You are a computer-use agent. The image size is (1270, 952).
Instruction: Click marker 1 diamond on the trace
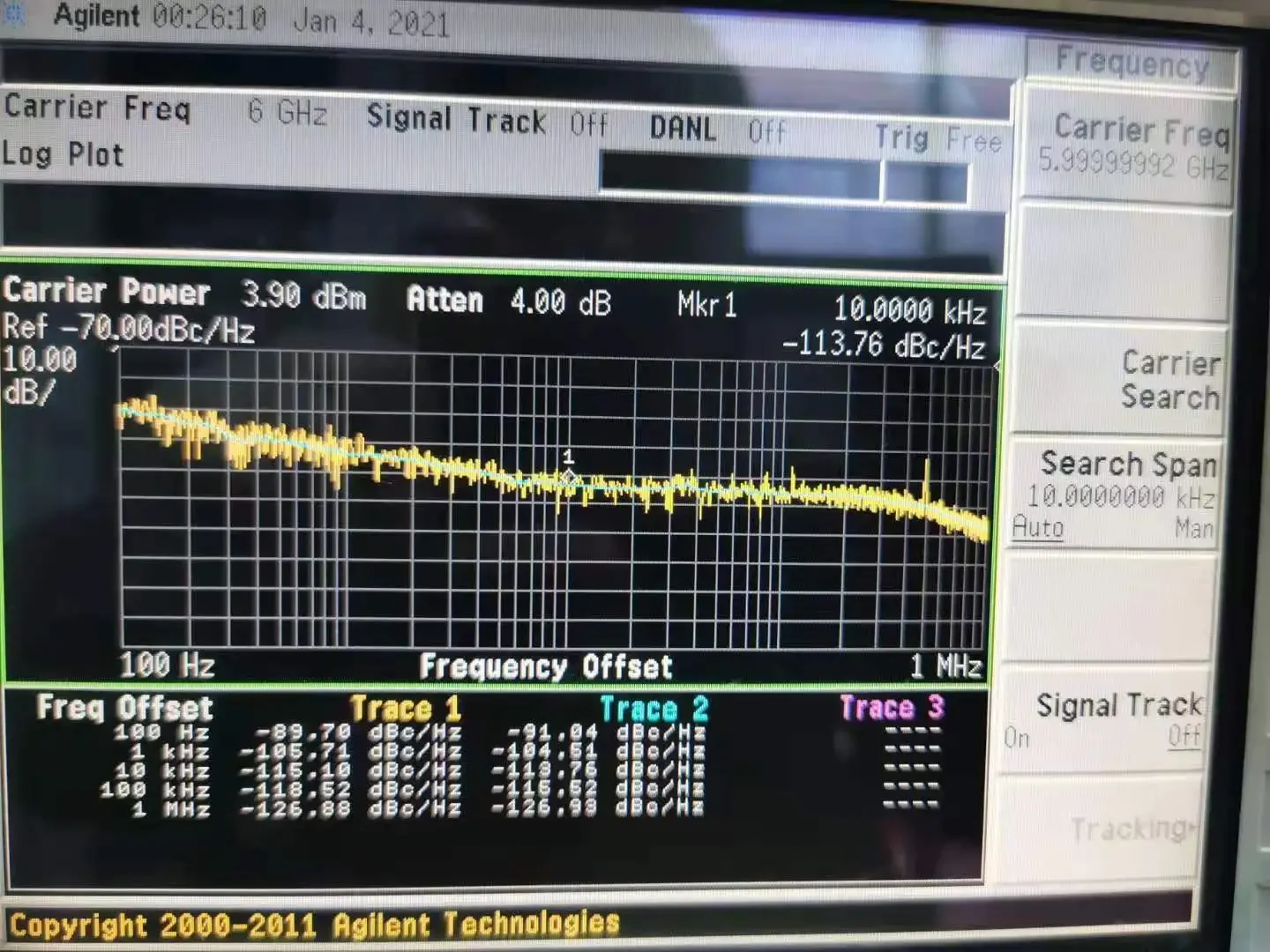[569, 478]
